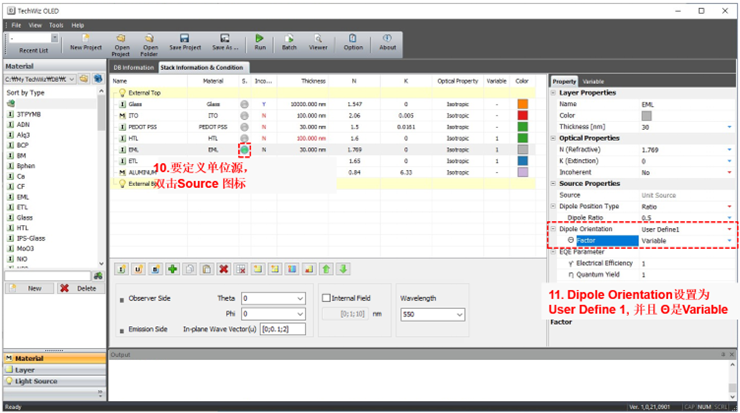
Task: Switch to the Layer panel tab
Action: pyautogui.click(x=54, y=370)
